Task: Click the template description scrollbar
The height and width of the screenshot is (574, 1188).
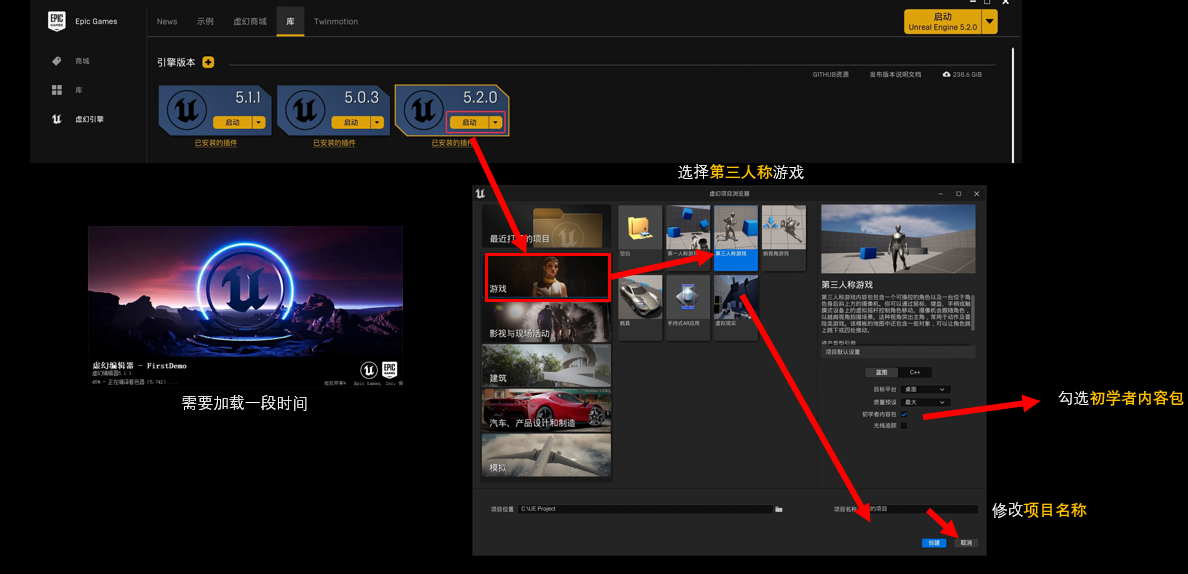Action: coord(974,312)
